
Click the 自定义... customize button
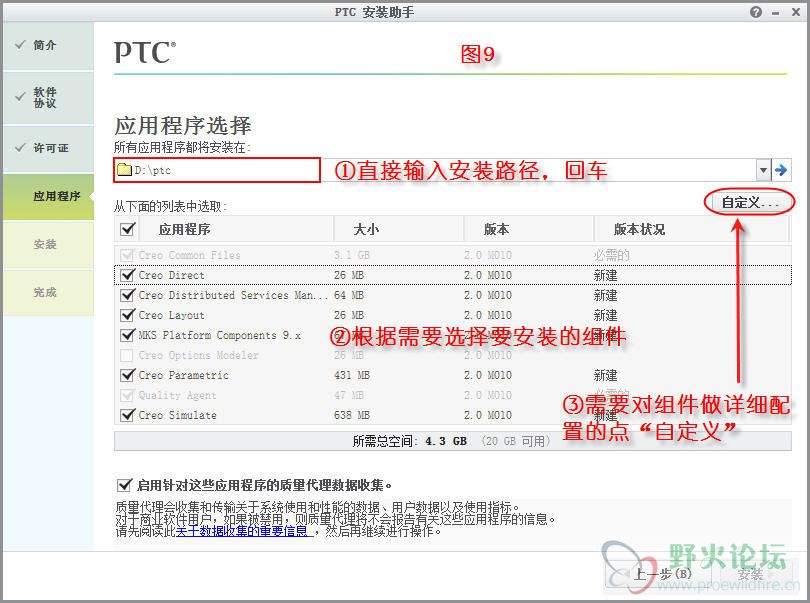point(749,203)
